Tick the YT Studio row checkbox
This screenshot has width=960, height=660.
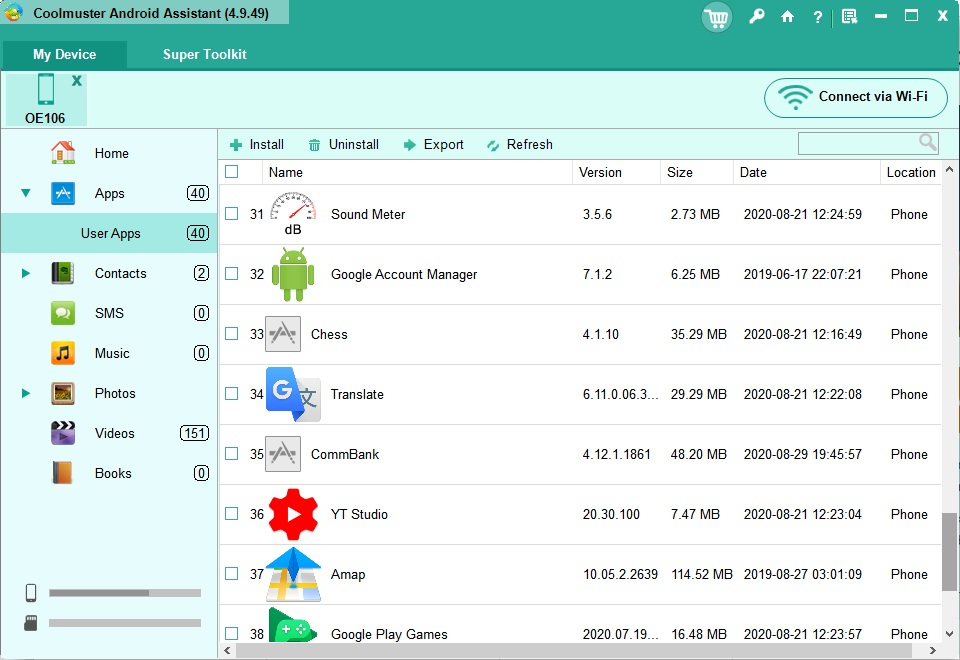click(231, 514)
